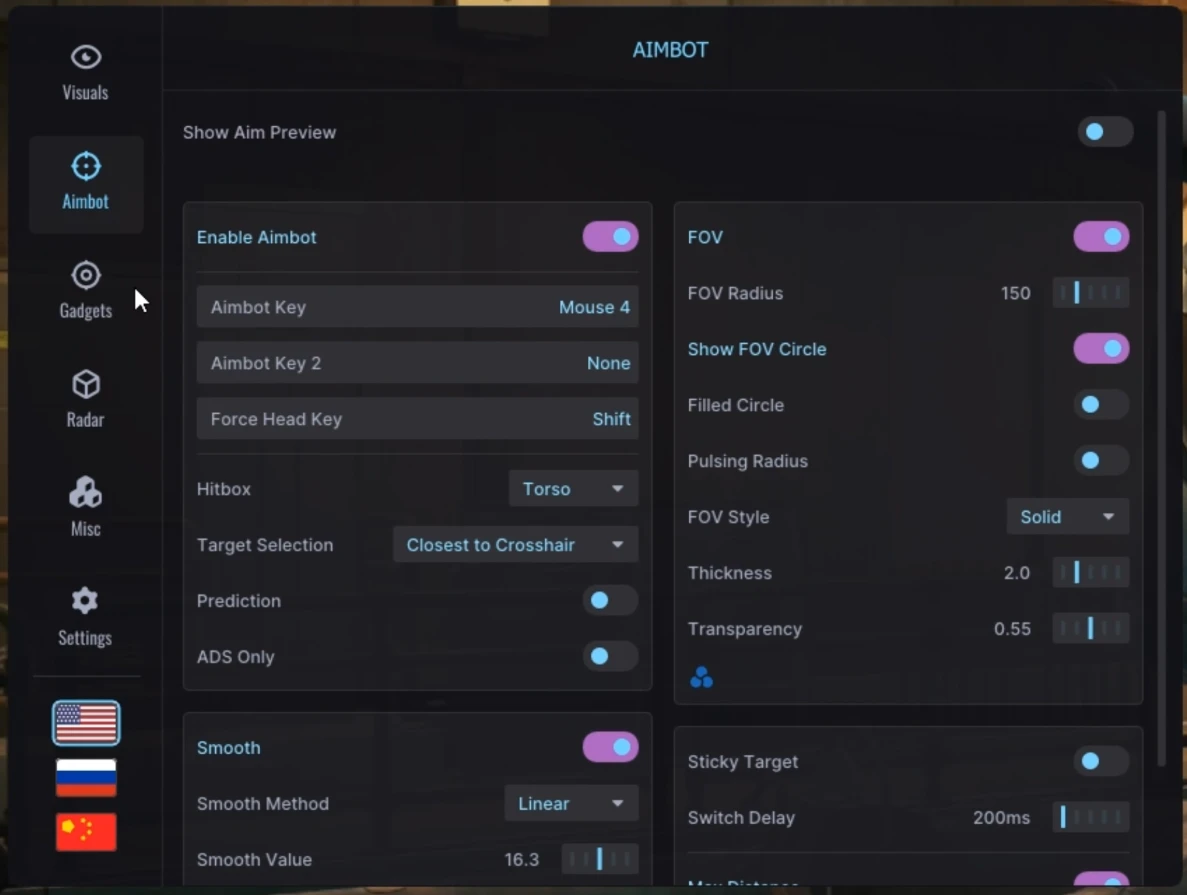Screen dimensions: 1187x895
Task: Expand Target Selection dropdown
Action: click(x=516, y=544)
